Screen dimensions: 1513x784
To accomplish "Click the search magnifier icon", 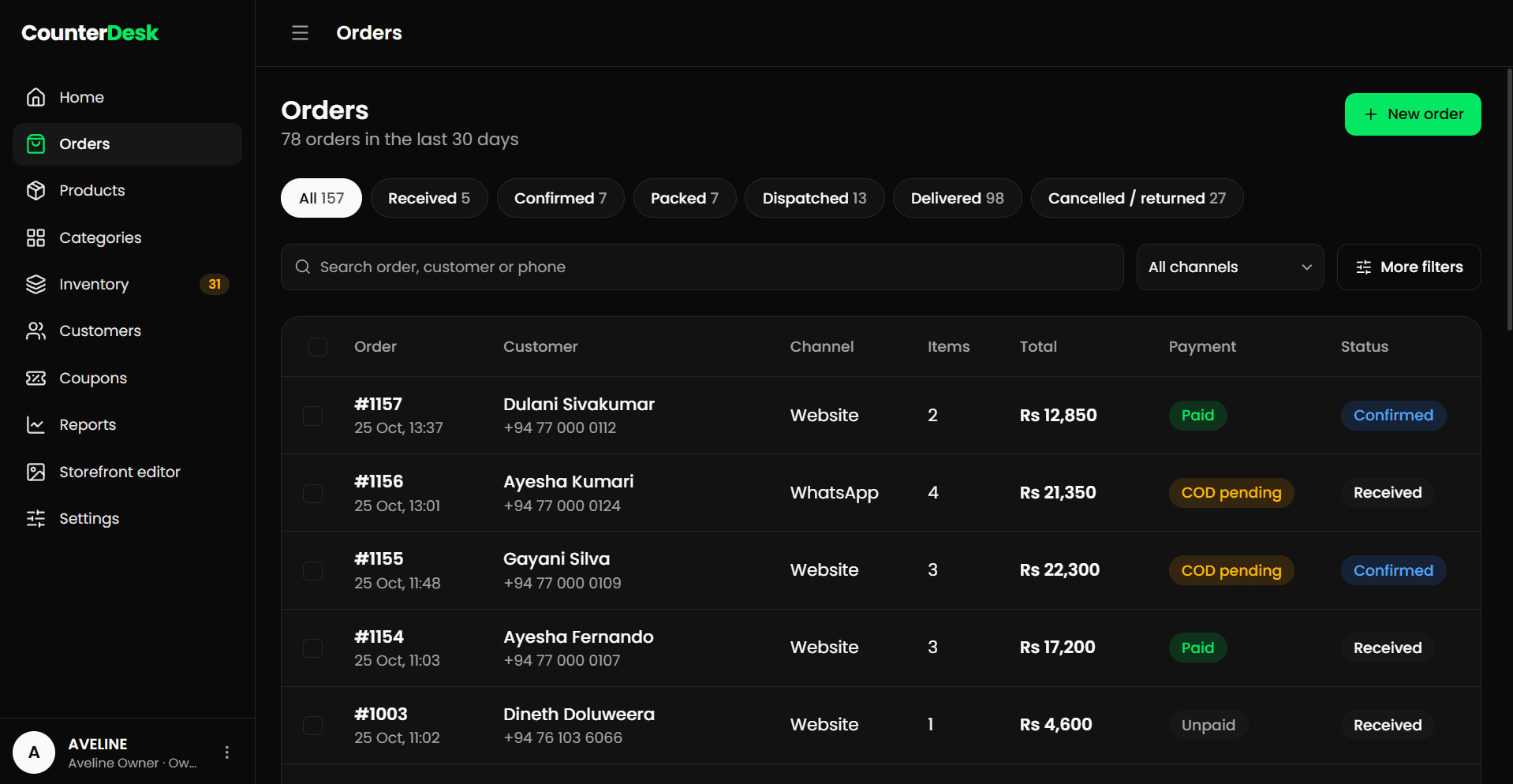I will 303,267.
